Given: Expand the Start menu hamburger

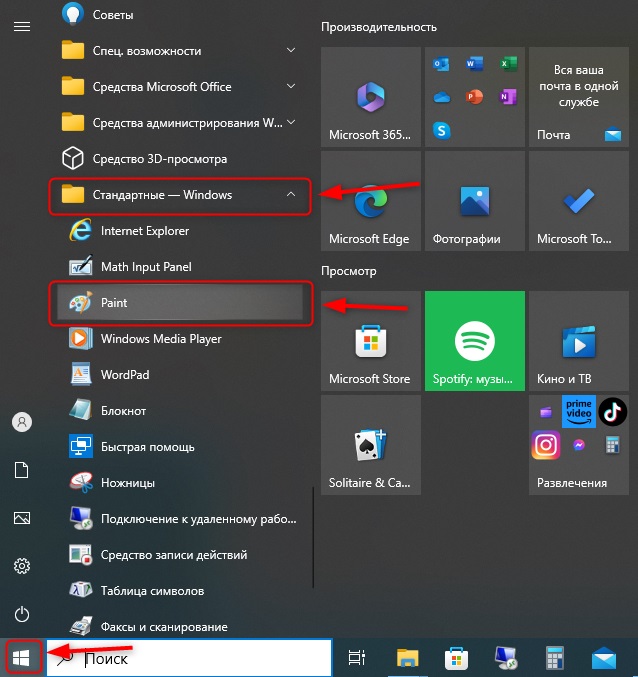Looking at the screenshot, I should coord(22,27).
